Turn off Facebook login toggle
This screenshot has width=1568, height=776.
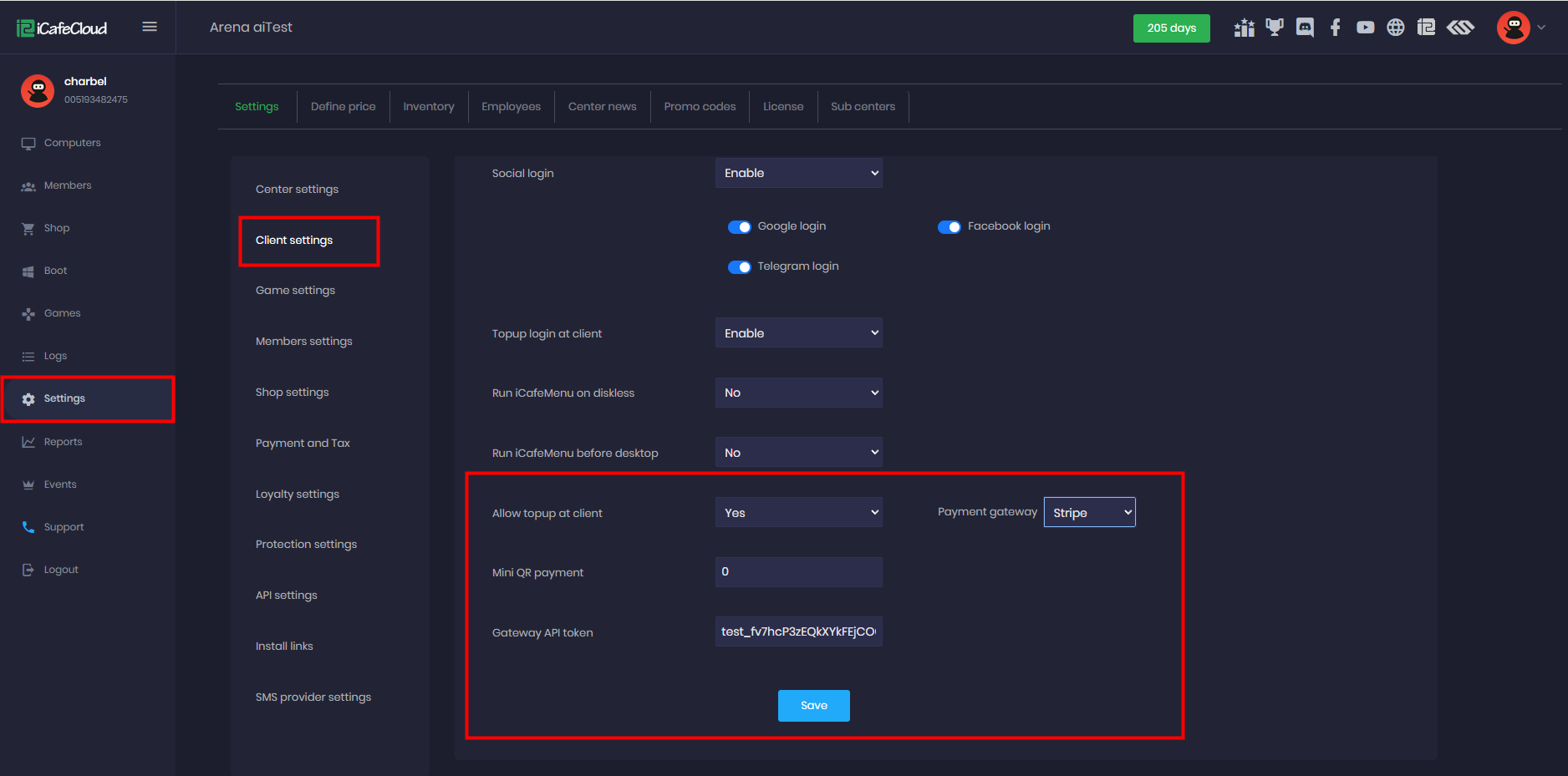pyautogui.click(x=949, y=227)
